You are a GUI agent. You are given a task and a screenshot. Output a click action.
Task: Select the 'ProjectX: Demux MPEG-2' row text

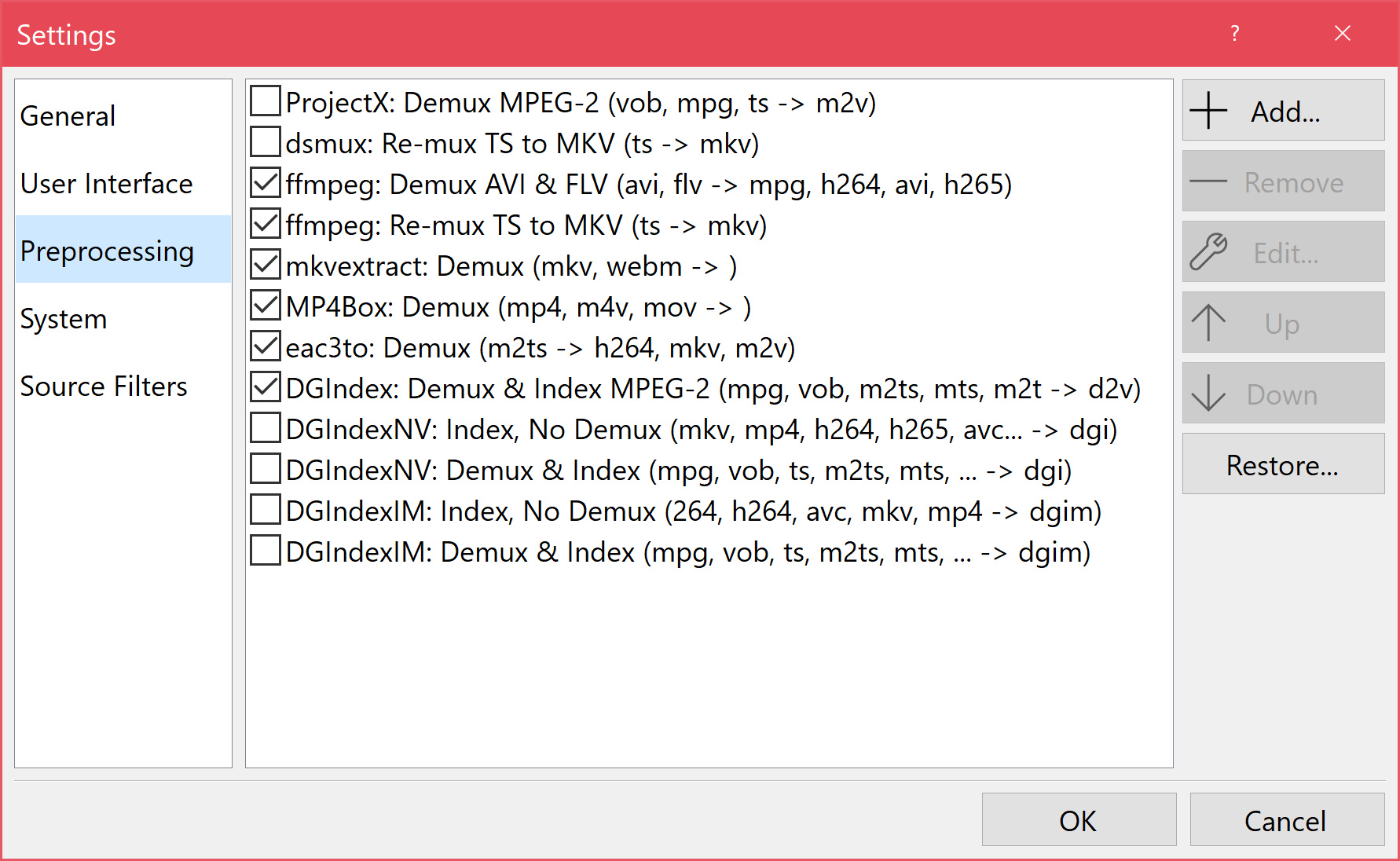click(x=581, y=103)
